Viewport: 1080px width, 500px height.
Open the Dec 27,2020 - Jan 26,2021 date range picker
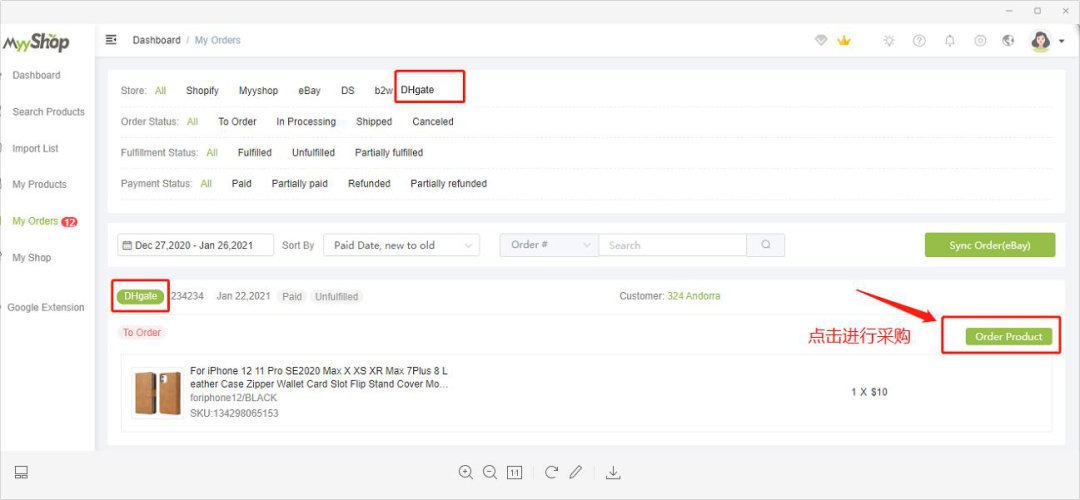pos(196,245)
